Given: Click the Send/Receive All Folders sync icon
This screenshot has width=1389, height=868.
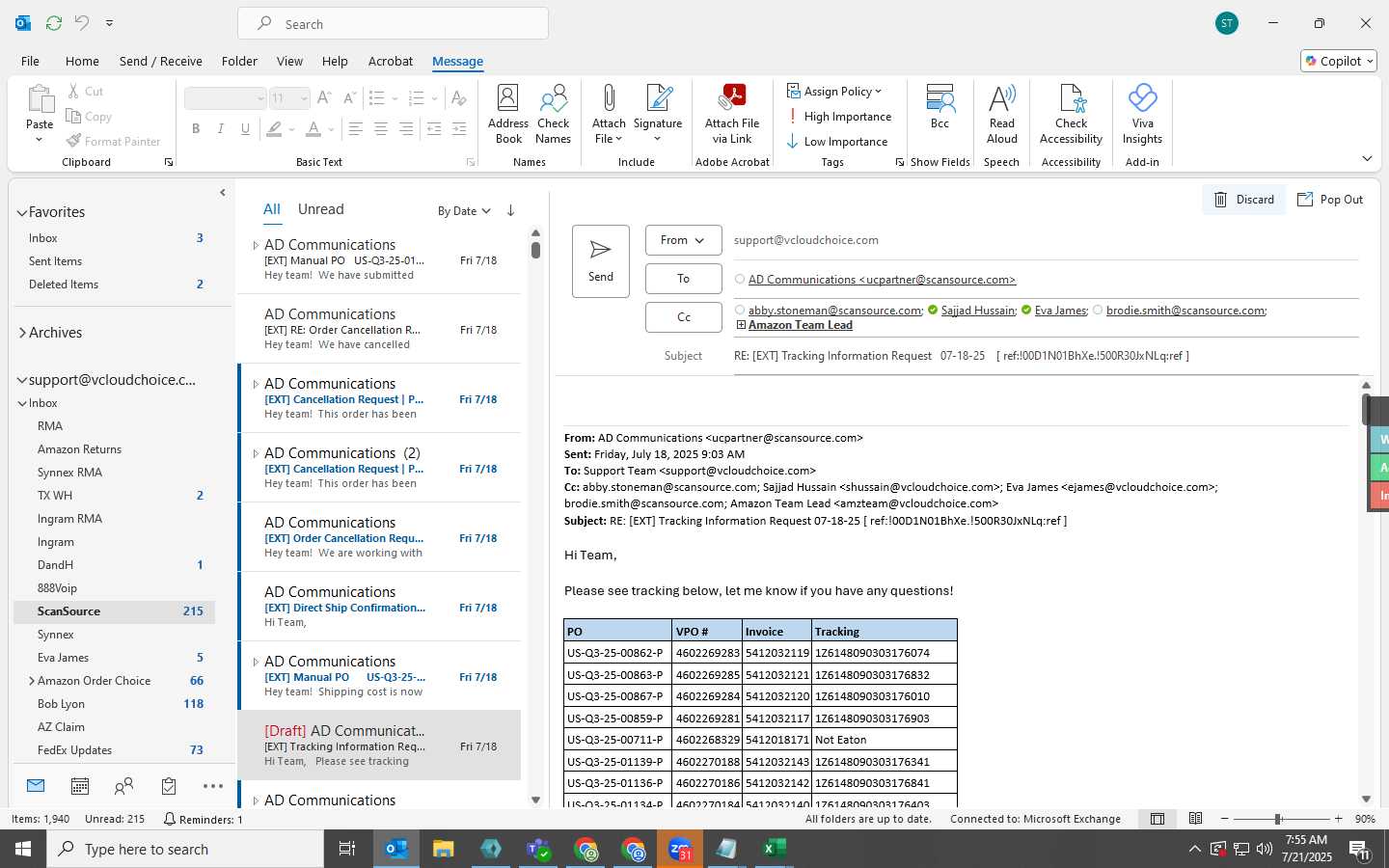Looking at the screenshot, I should tap(54, 22).
